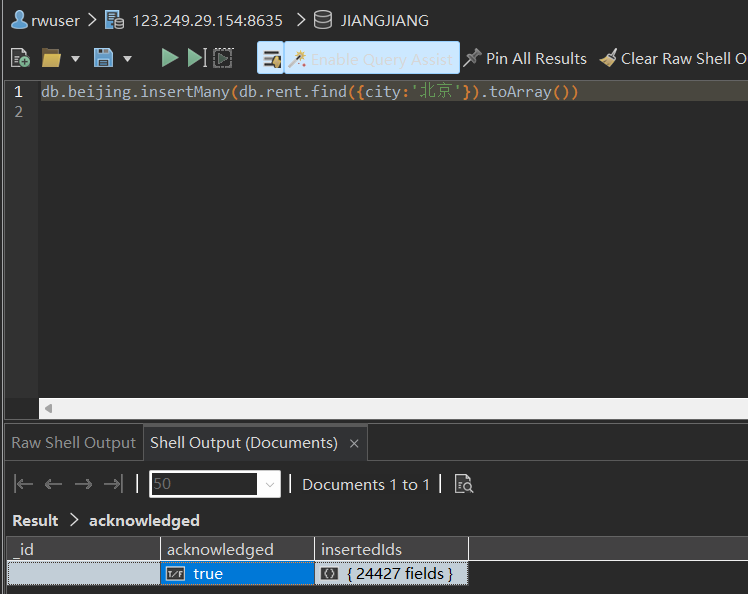Click line 1 of the script editor
The width and height of the screenshot is (748, 594).
393,91
